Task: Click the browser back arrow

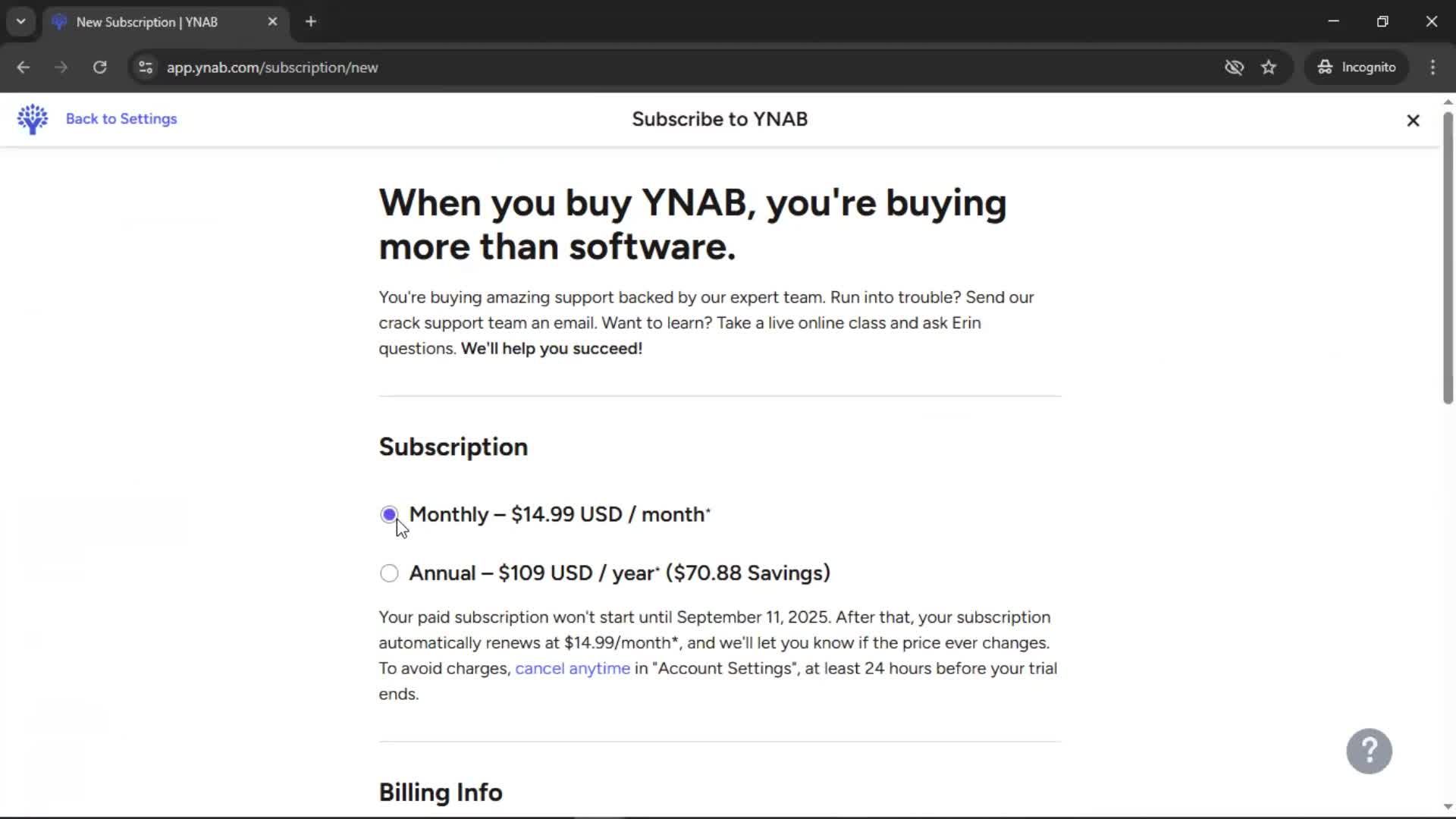Action: click(x=24, y=67)
